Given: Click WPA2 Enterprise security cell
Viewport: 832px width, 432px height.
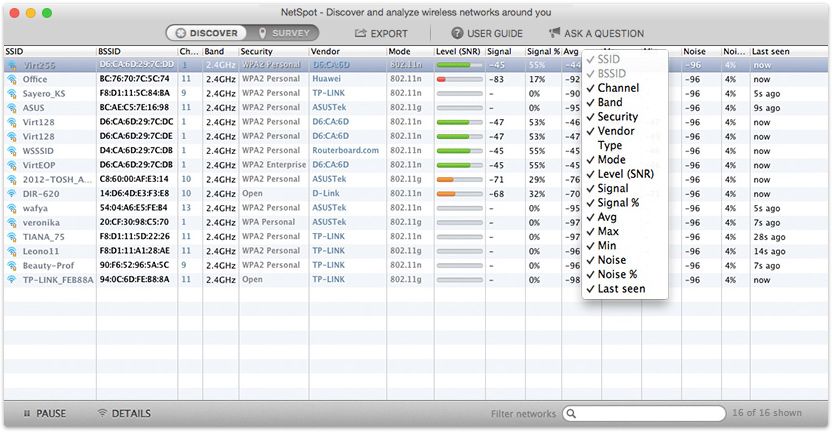Looking at the screenshot, I should point(274,165).
